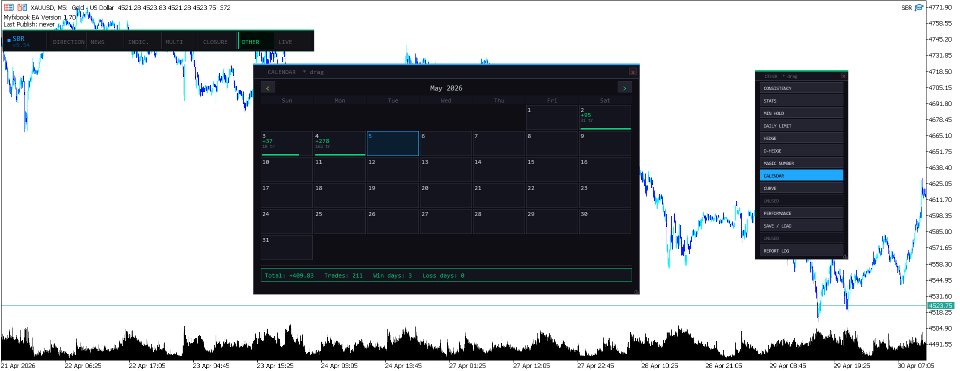Select May 31 on the calendar
The width and height of the screenshot is (960, 371).
pos(287,247)
